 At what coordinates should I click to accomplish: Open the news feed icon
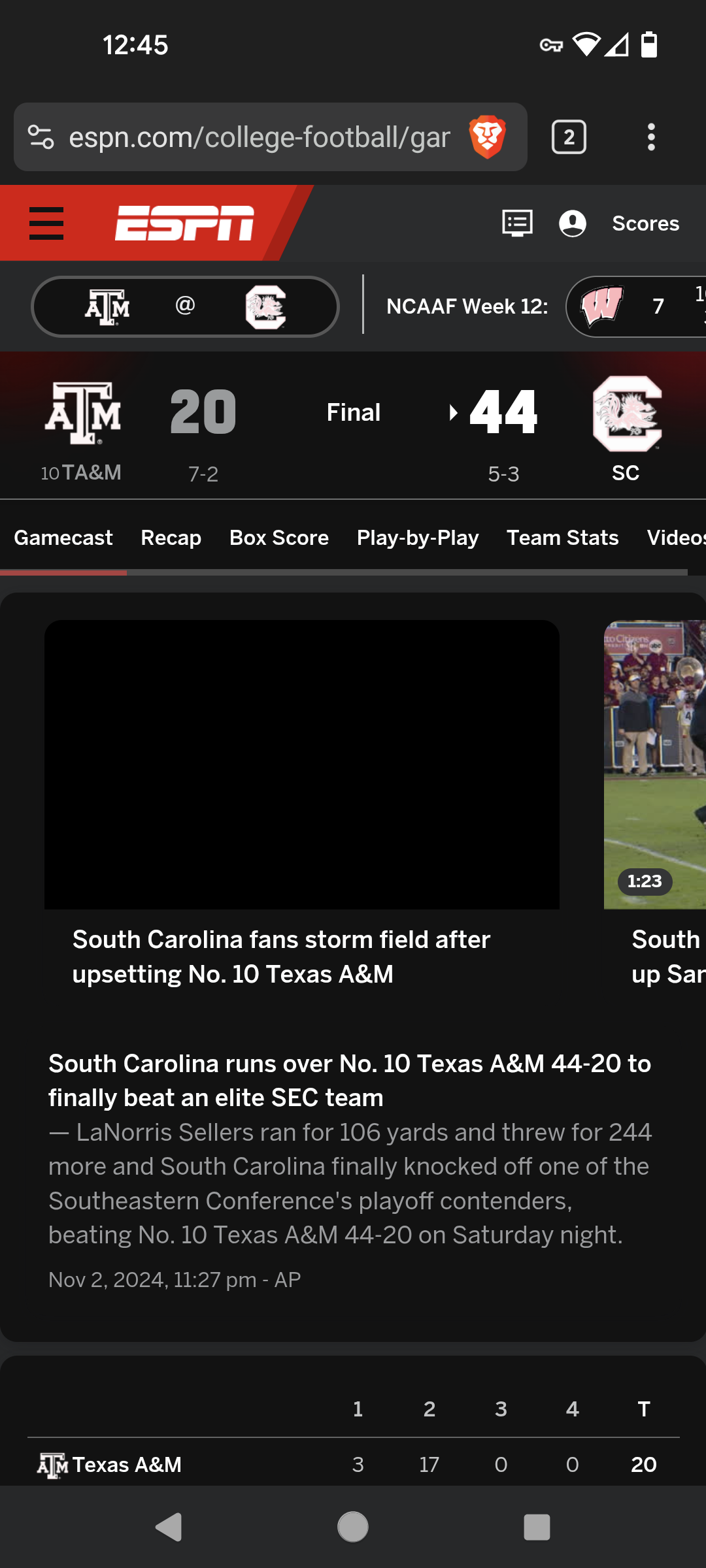click(x=517, y=223)
